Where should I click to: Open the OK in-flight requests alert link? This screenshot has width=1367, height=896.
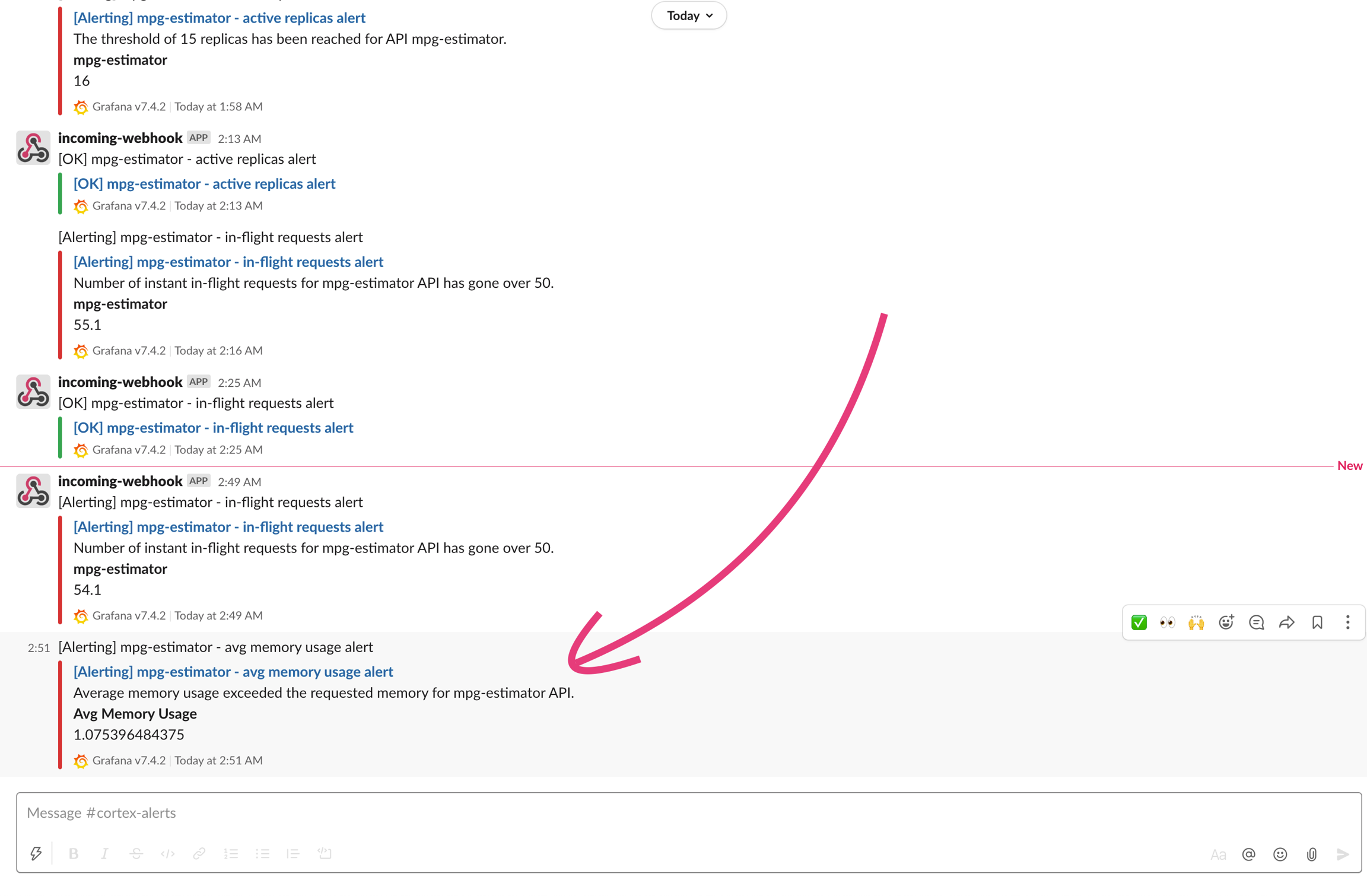213,428
